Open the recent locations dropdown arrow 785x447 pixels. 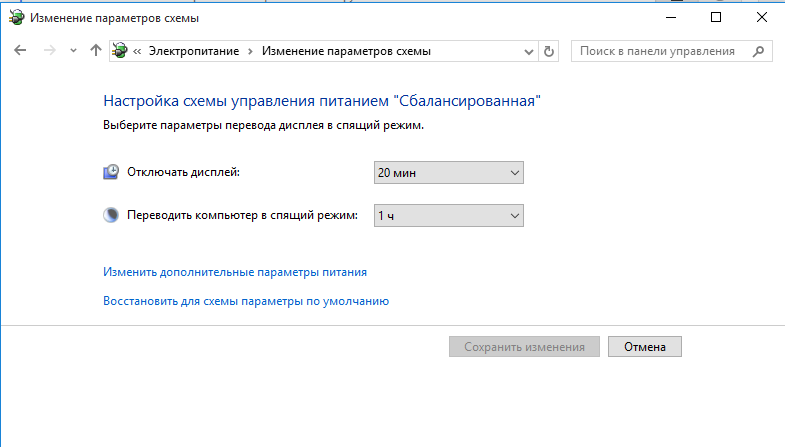point(73,51)
